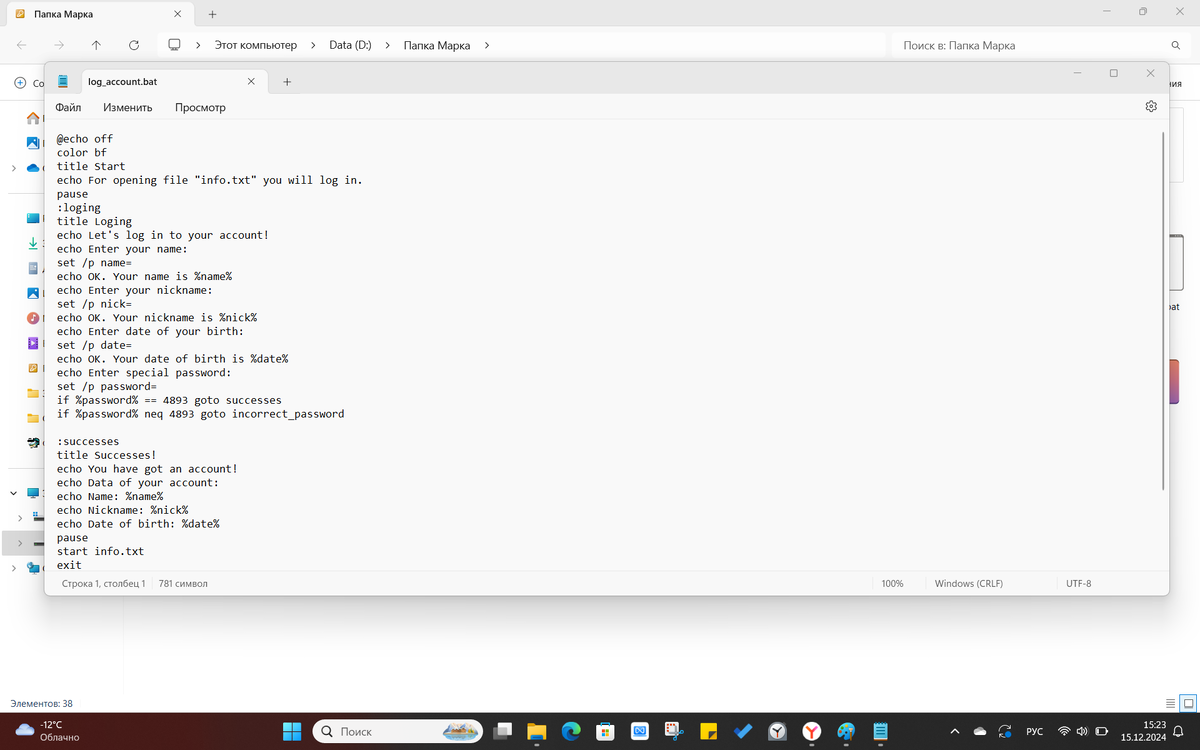Click the Этот компьютер breadcrumb
Screen dimensions: 1200x750
256,45
